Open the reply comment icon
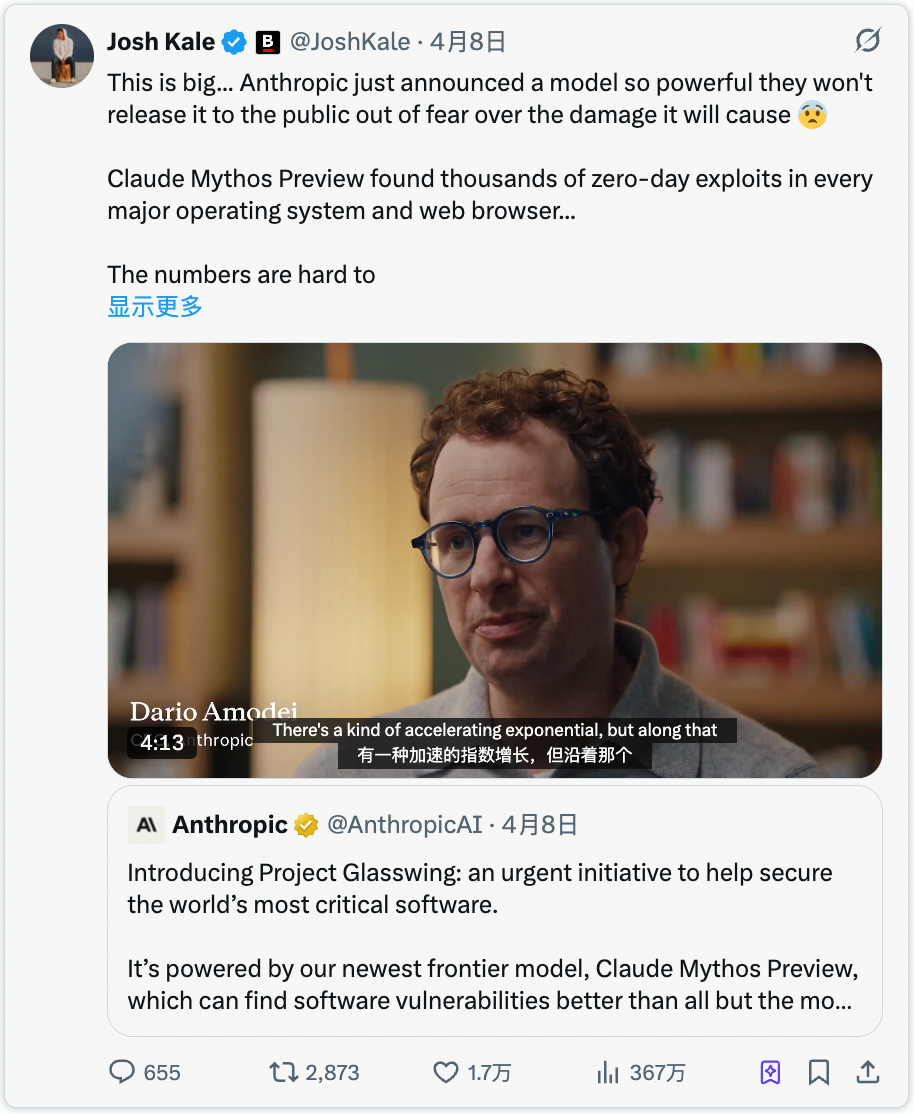914x1114 pixels. 122,1073
